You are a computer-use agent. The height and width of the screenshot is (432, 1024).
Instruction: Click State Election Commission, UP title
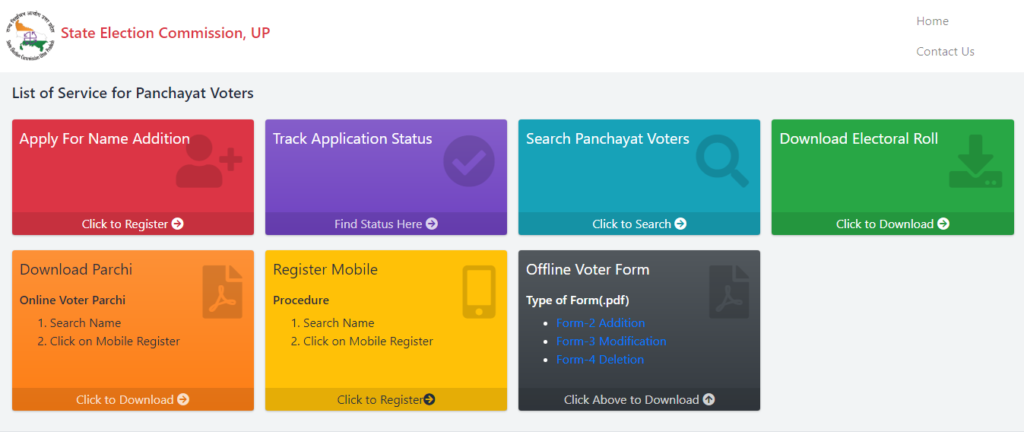pyautogui.click(x=165, y=33)
